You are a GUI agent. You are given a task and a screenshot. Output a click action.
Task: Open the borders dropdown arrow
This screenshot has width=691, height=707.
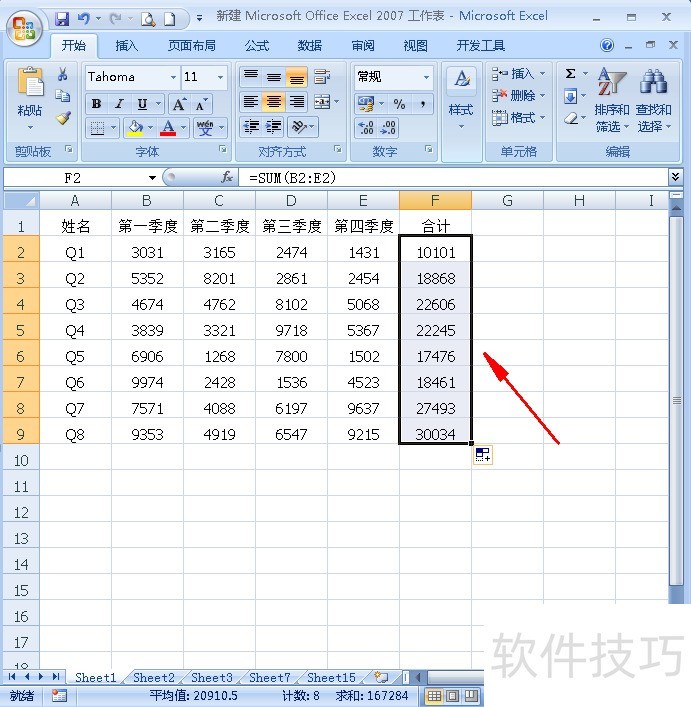tap(114, 128)
